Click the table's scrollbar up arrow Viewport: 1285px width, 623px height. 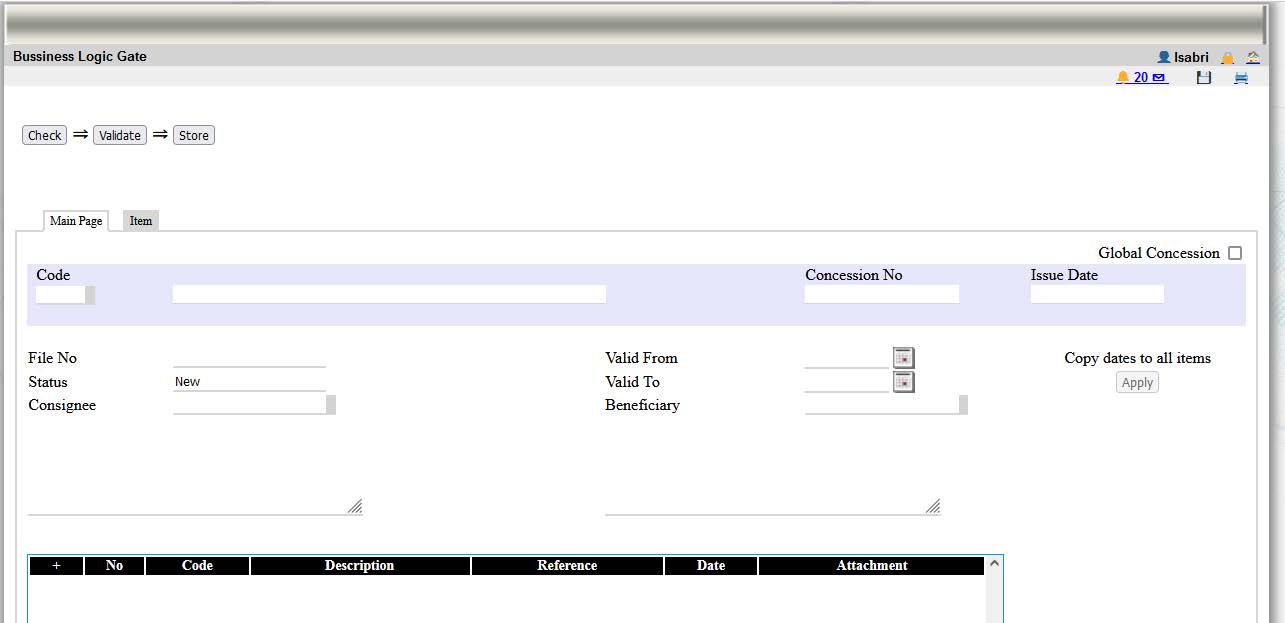994,564
